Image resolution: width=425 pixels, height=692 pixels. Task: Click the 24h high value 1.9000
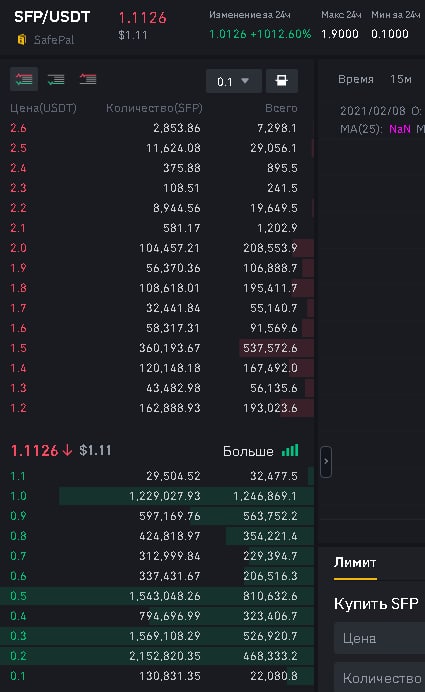coord(340,34)
